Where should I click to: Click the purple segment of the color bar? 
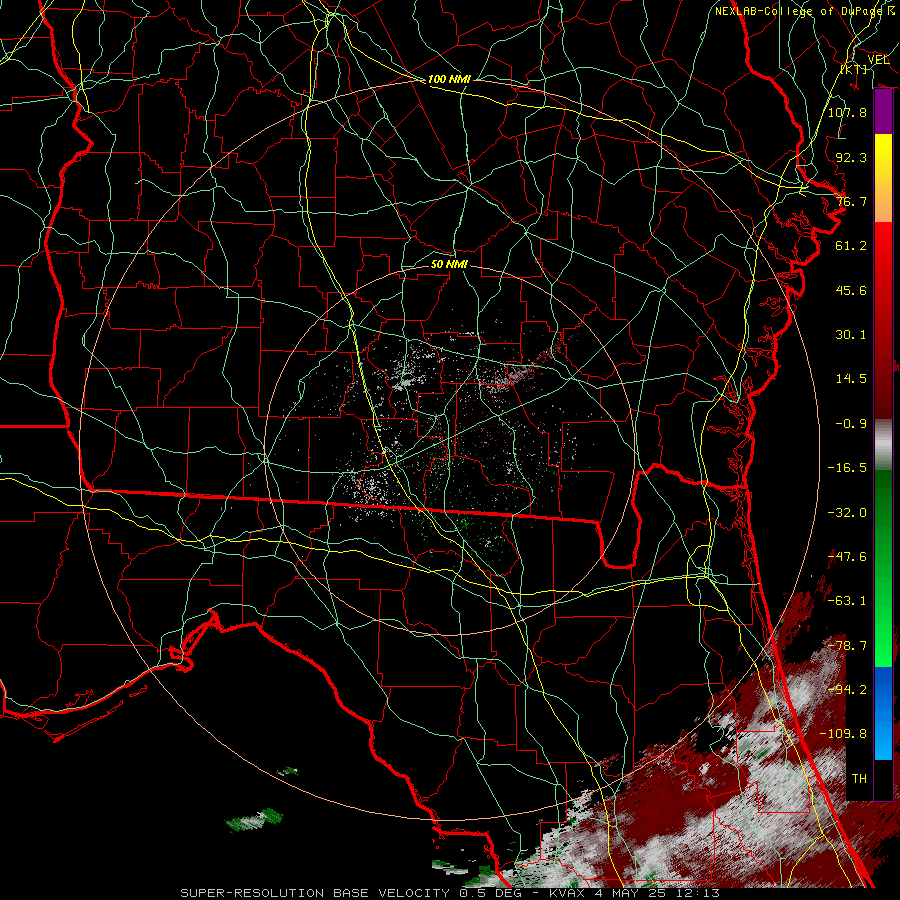883,111
